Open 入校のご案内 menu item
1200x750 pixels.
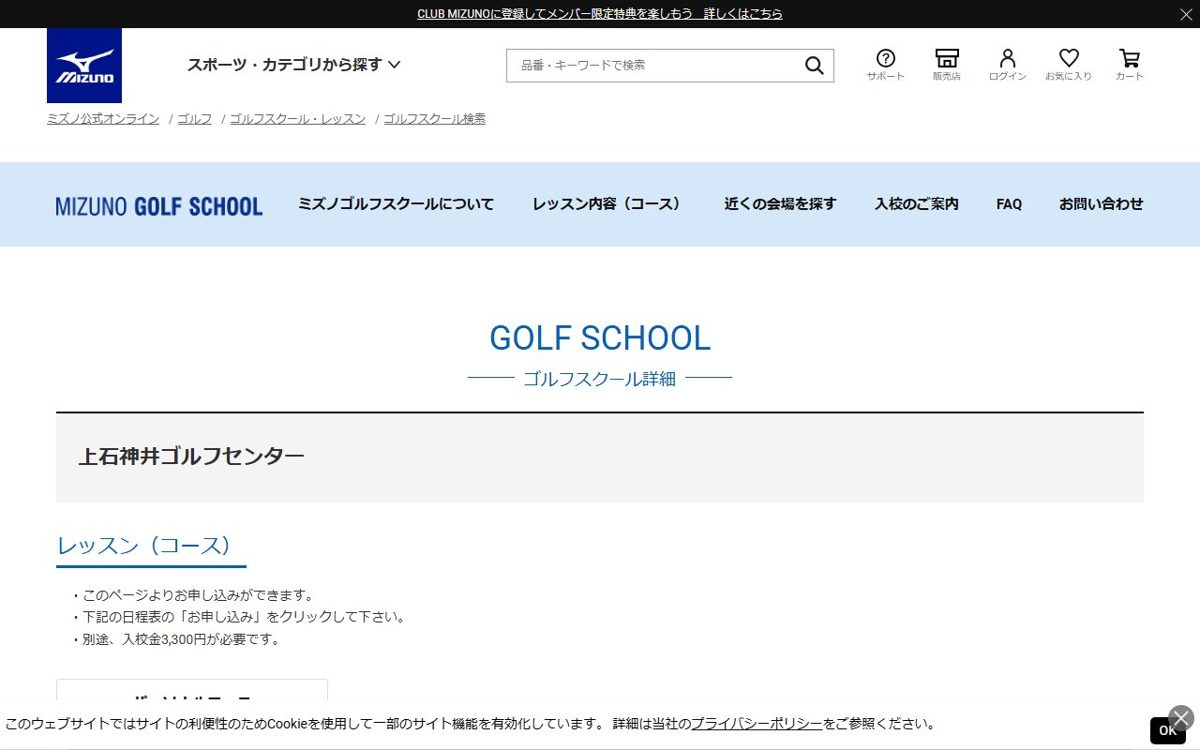(x=916, y=204)
